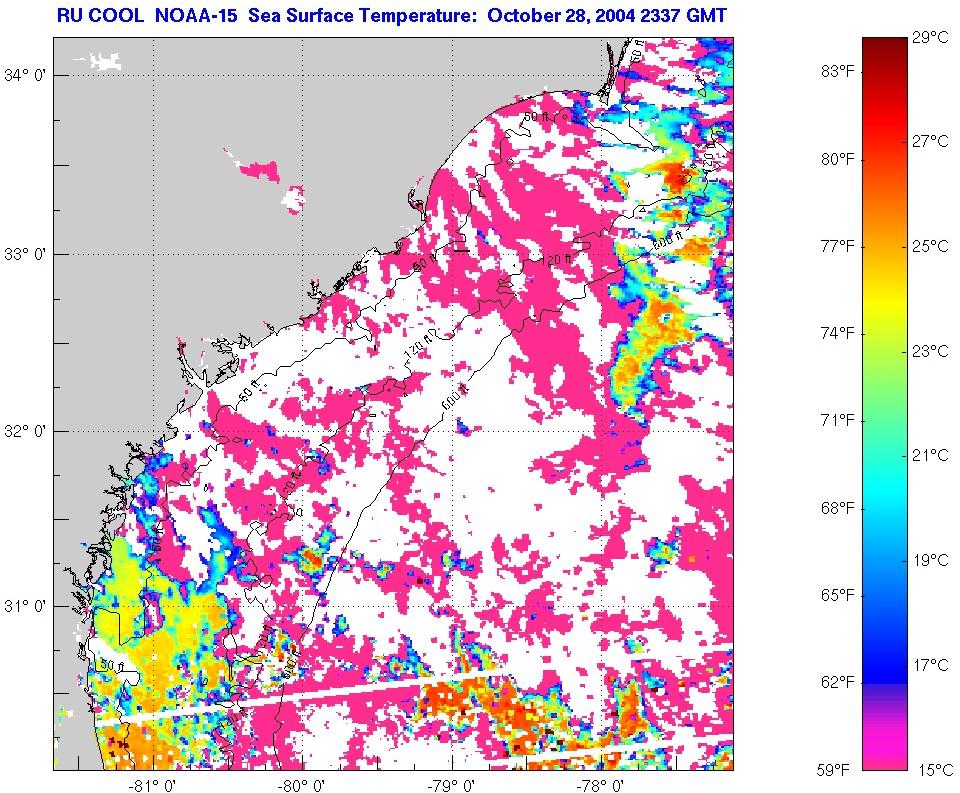The image size is (960, 793).
Task: Select the 34° 0' latitude label
Action: pyautogui.click(x=24, y=75)
